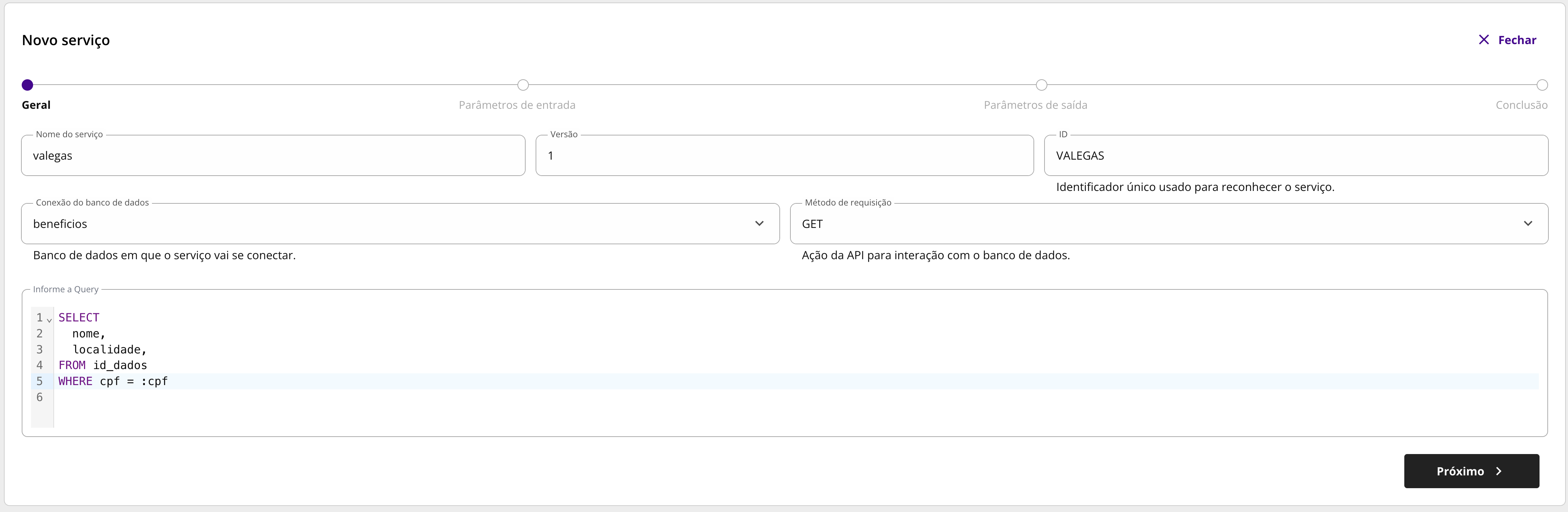Focus the Nome do serviço field
The height and width of the screenshot is (512, 1568).
point(273,156)
